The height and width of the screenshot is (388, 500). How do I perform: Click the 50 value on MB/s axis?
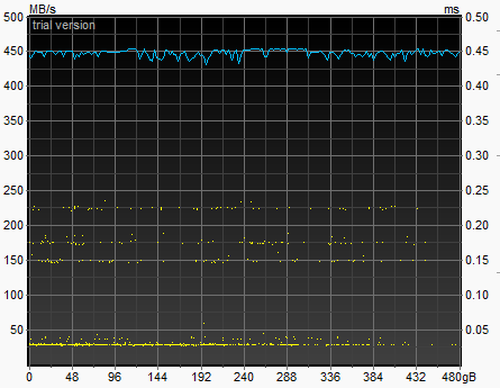(17, 330)
